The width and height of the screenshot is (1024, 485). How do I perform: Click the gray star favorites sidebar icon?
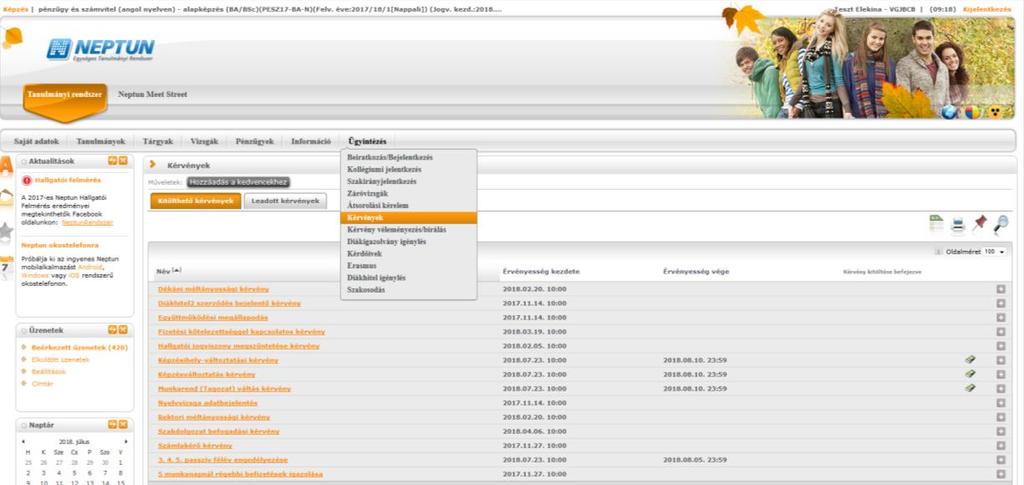tap(6, 230)
